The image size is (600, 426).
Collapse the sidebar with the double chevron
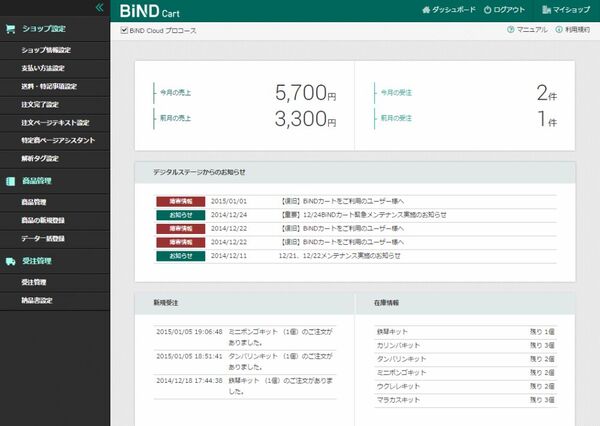(99, 7)
